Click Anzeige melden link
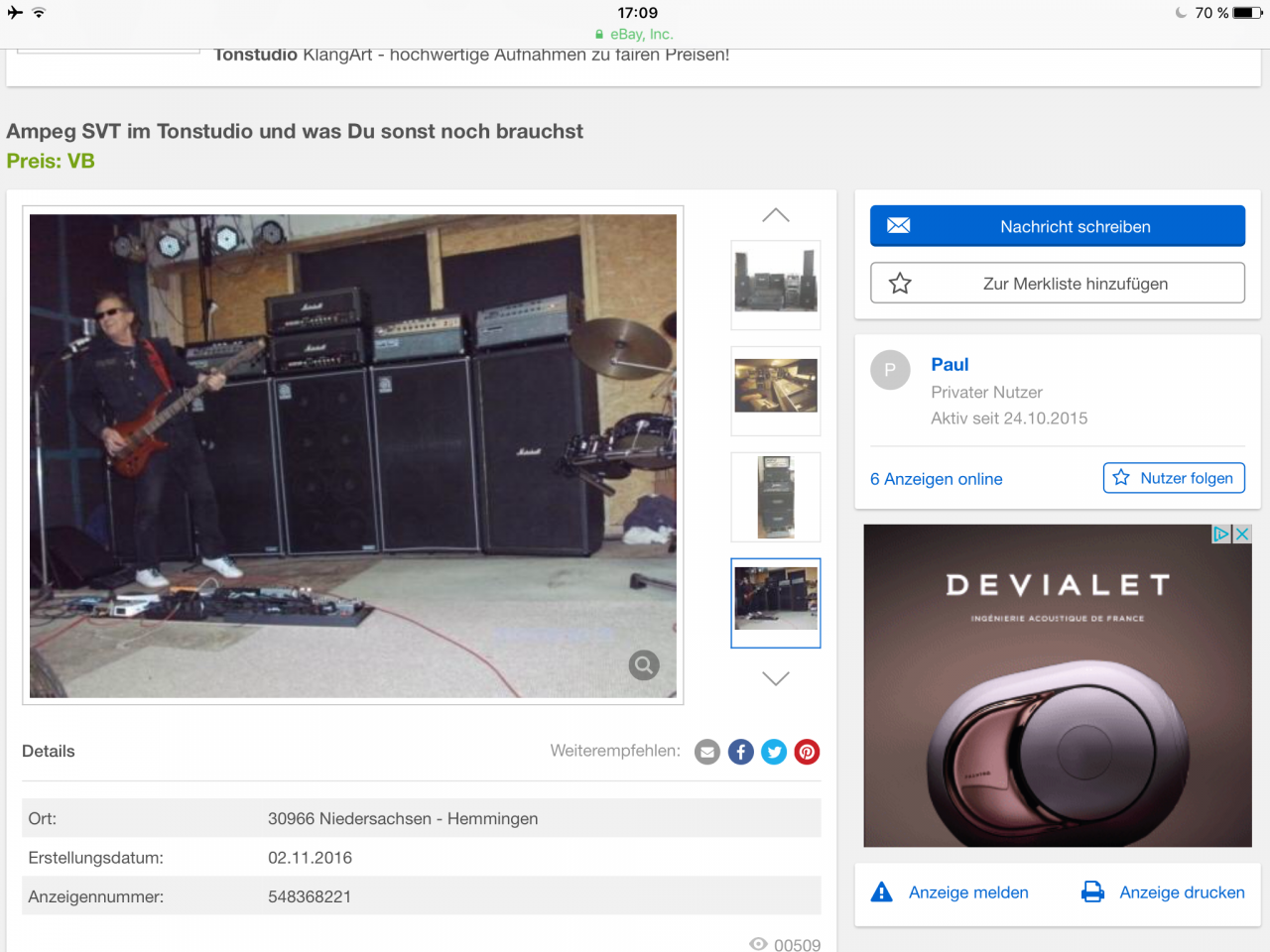The height and width of the screenshot is (952, 1270). 968,892
